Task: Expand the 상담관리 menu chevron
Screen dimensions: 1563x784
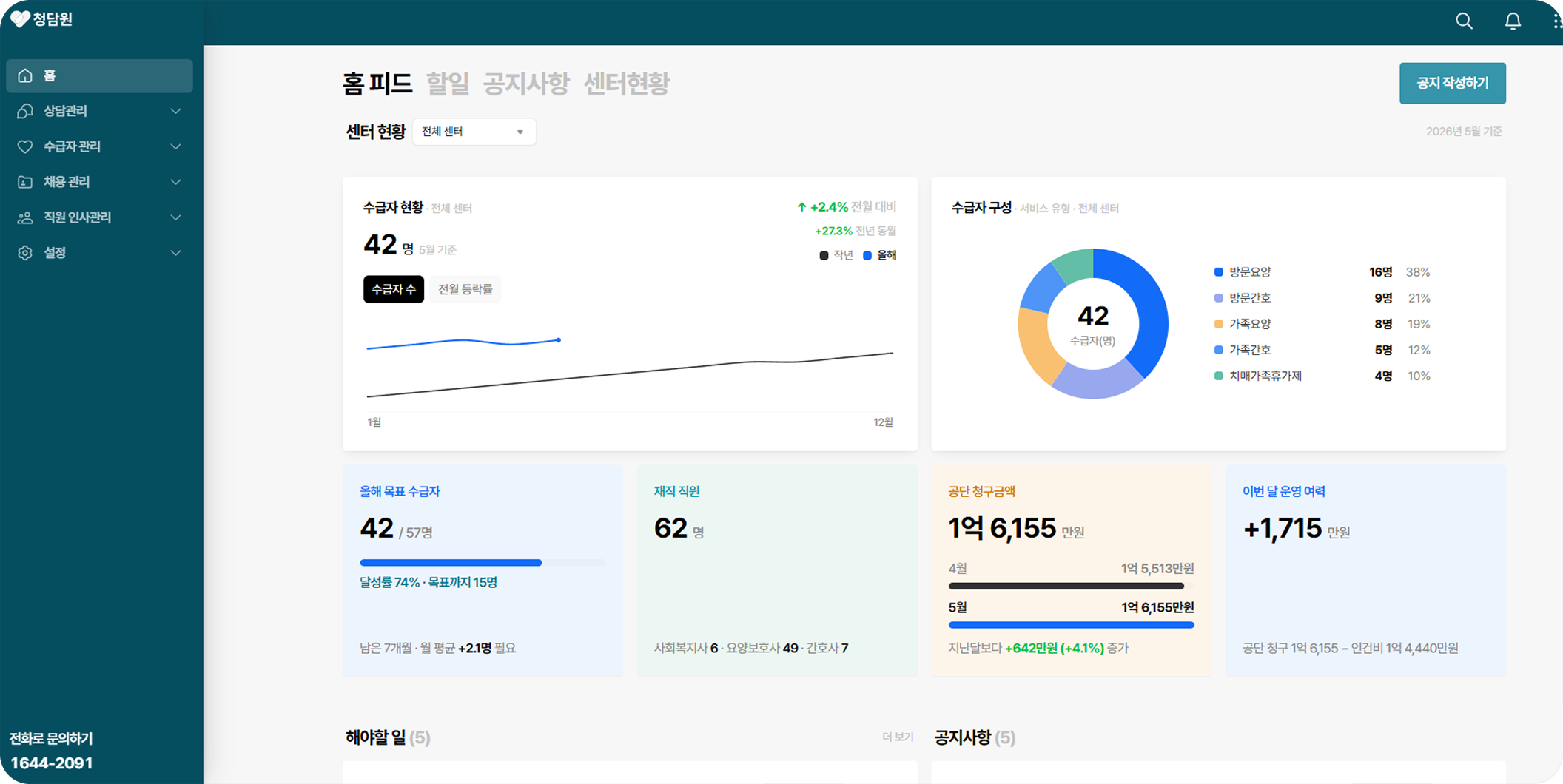Action: pos(175,111)
